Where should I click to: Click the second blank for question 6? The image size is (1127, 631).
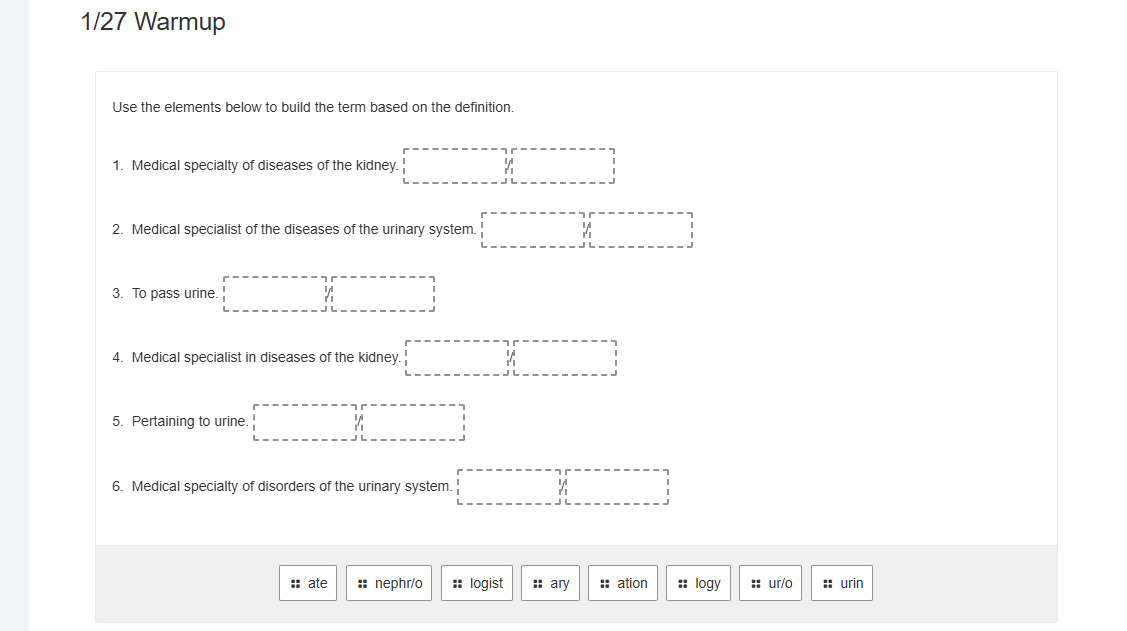pyautogui.click(x=617, y=486)
